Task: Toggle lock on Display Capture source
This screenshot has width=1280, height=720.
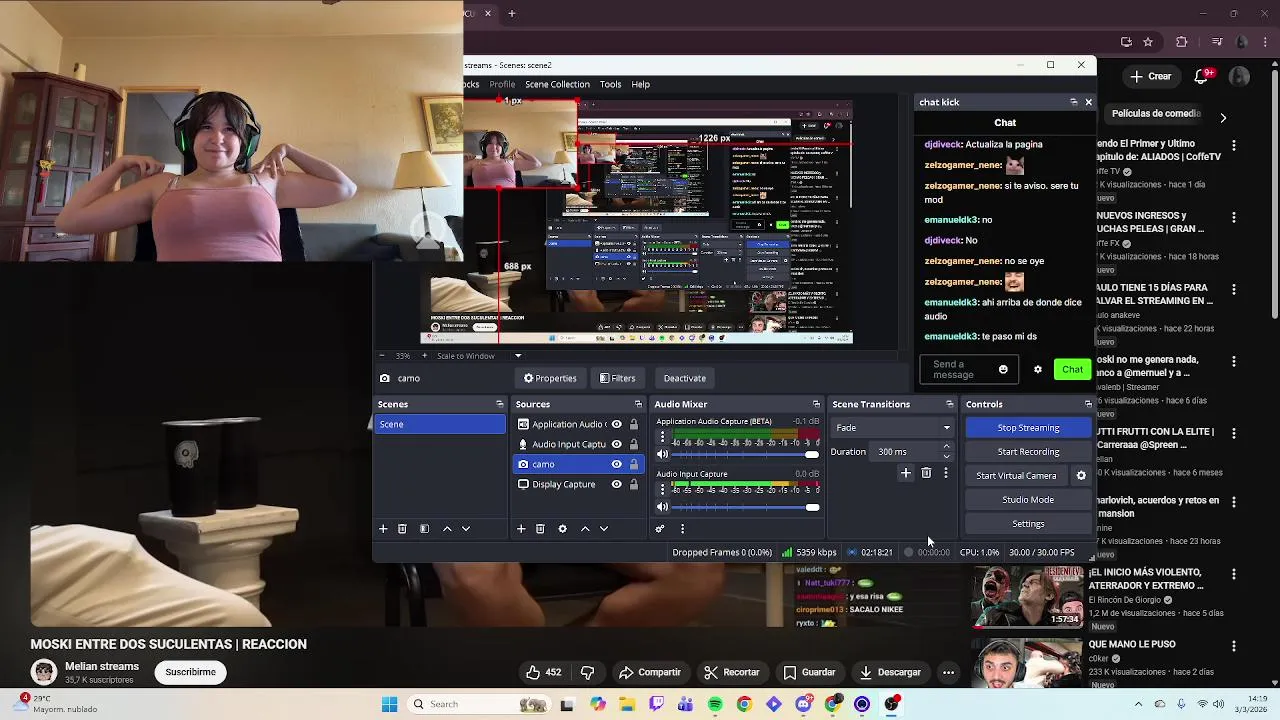Action: [633, 484]
